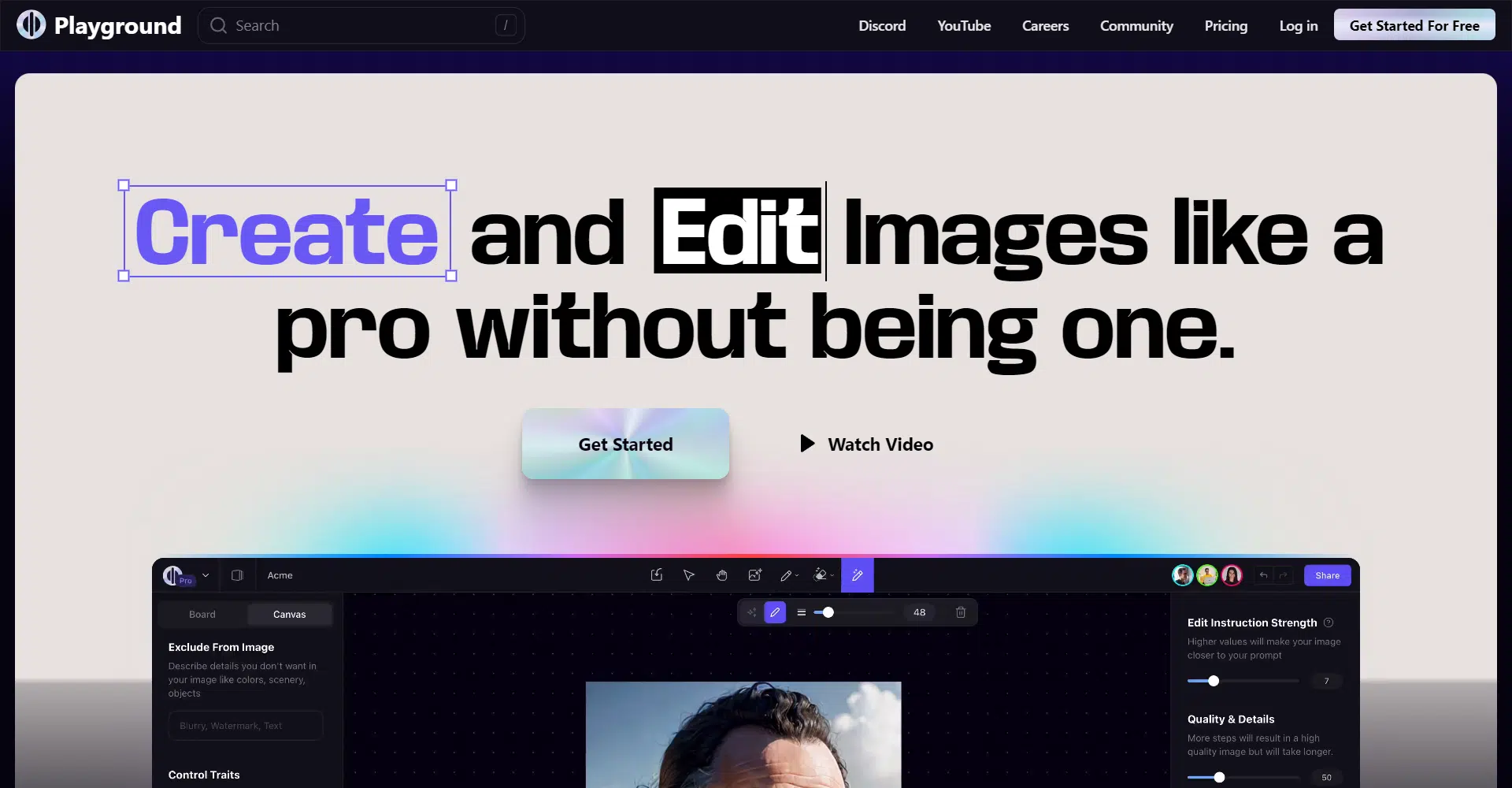Click the help icon beside Edit Instruction Strength
Viewport: 1512px width, 788px height.
pyautogui.click(x=1329, y=623)
